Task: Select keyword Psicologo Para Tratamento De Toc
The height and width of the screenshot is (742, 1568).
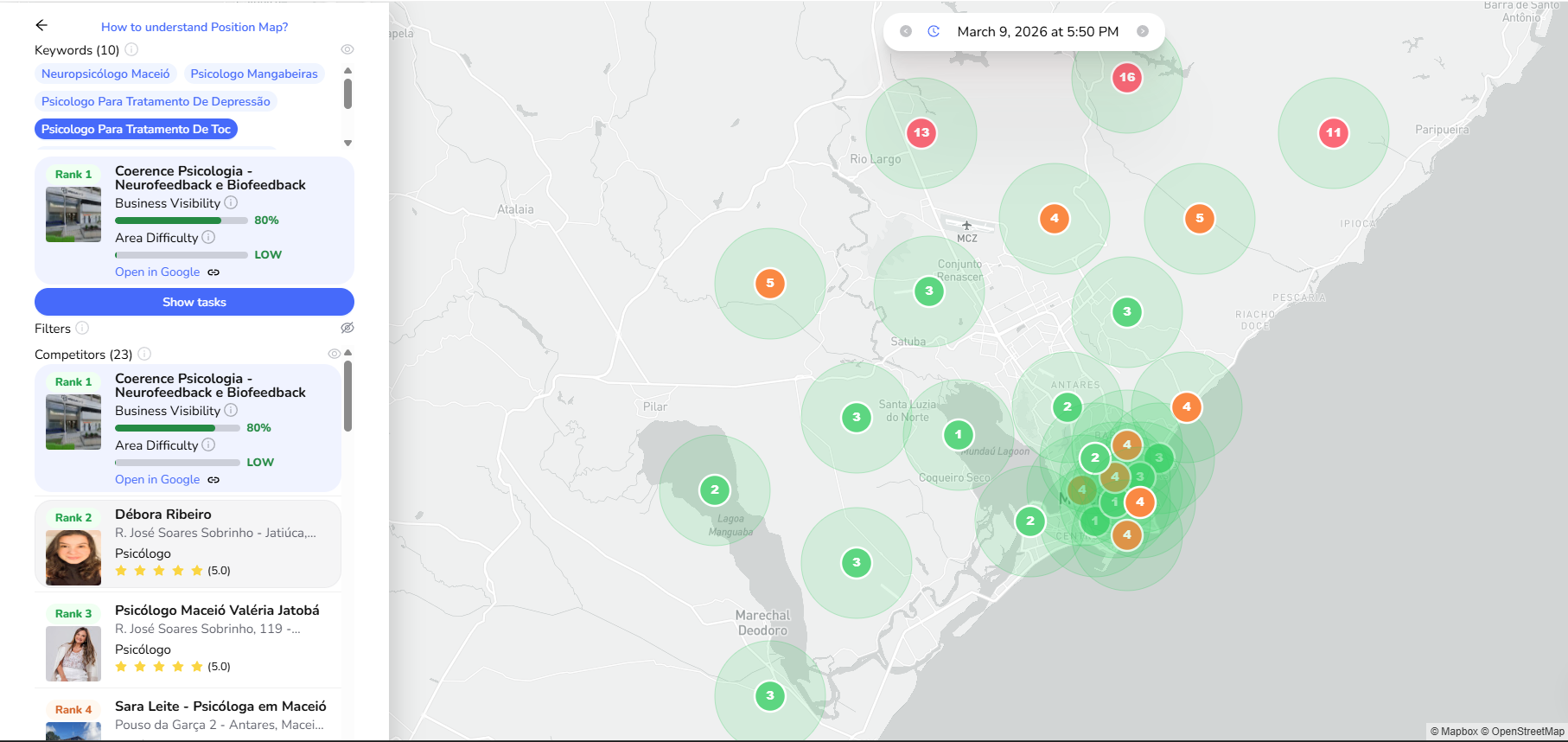Action: click(136, 129)
